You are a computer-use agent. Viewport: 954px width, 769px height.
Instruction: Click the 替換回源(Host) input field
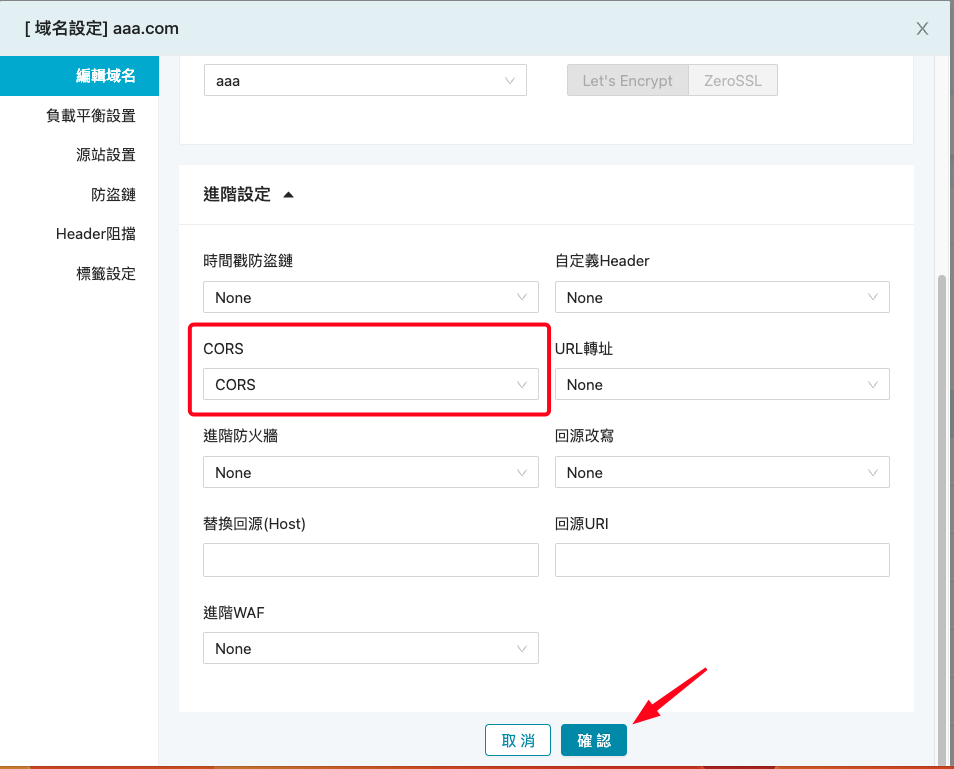[370, 560]
